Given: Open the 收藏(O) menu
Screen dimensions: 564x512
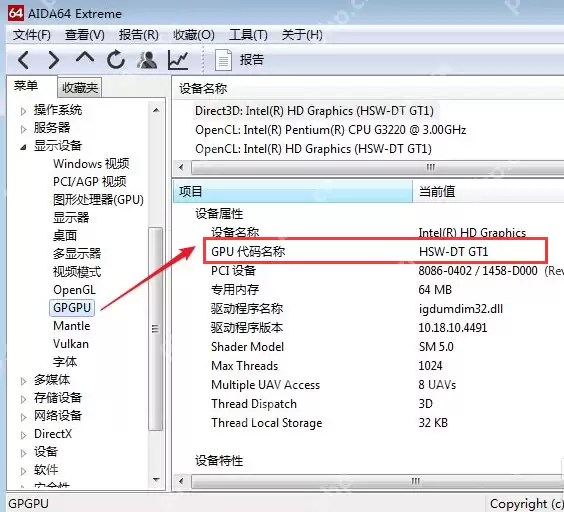Looking at the screenshot, I should (194, 35).
